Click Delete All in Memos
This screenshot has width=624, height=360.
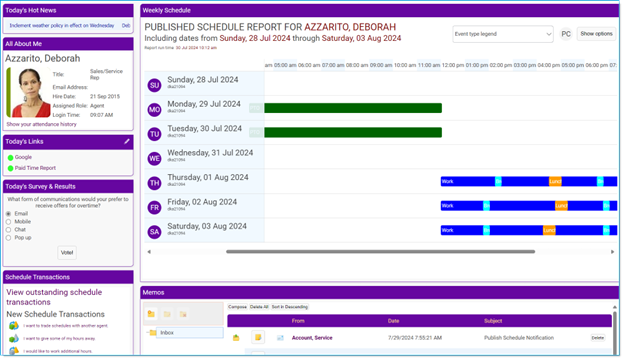[259, 307]
